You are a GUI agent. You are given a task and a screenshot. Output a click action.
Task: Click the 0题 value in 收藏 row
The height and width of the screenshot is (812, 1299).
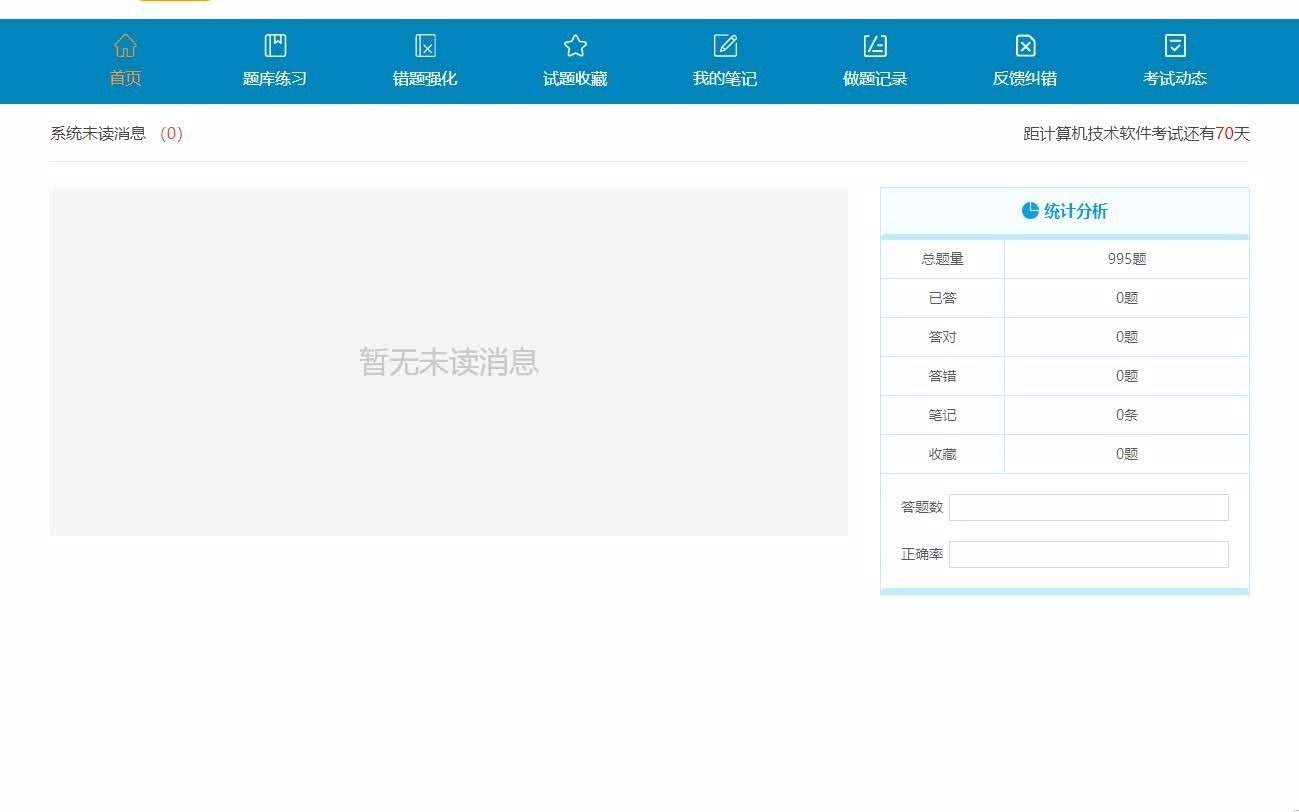click(x=1127, y=454)
